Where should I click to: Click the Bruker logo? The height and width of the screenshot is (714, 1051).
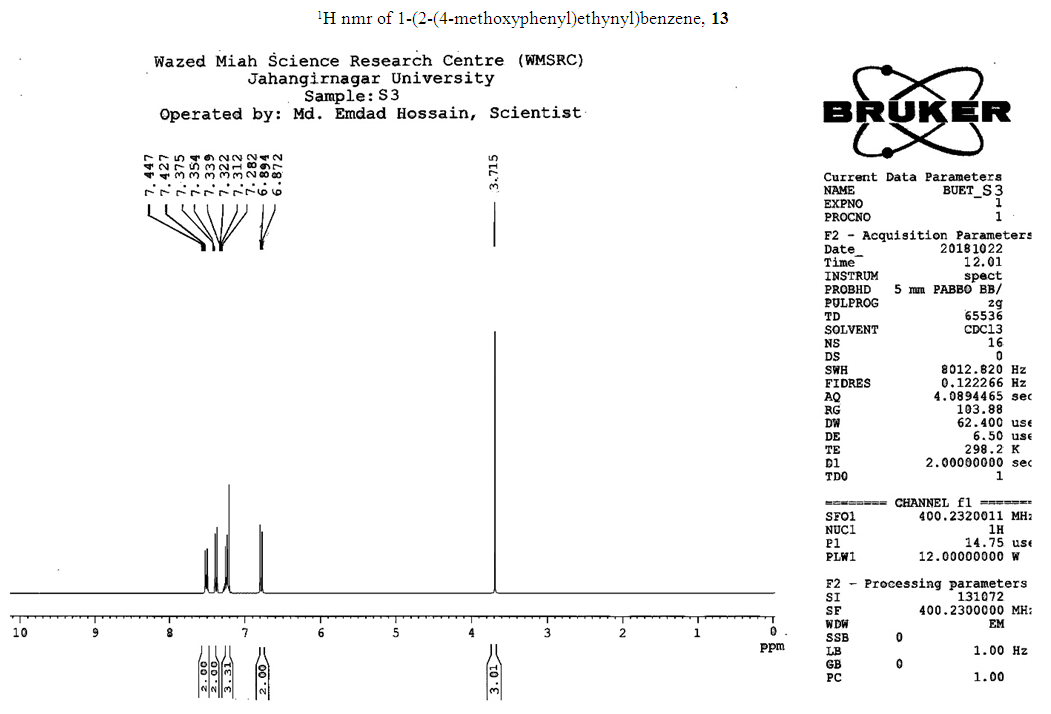(x=916, y=110)
